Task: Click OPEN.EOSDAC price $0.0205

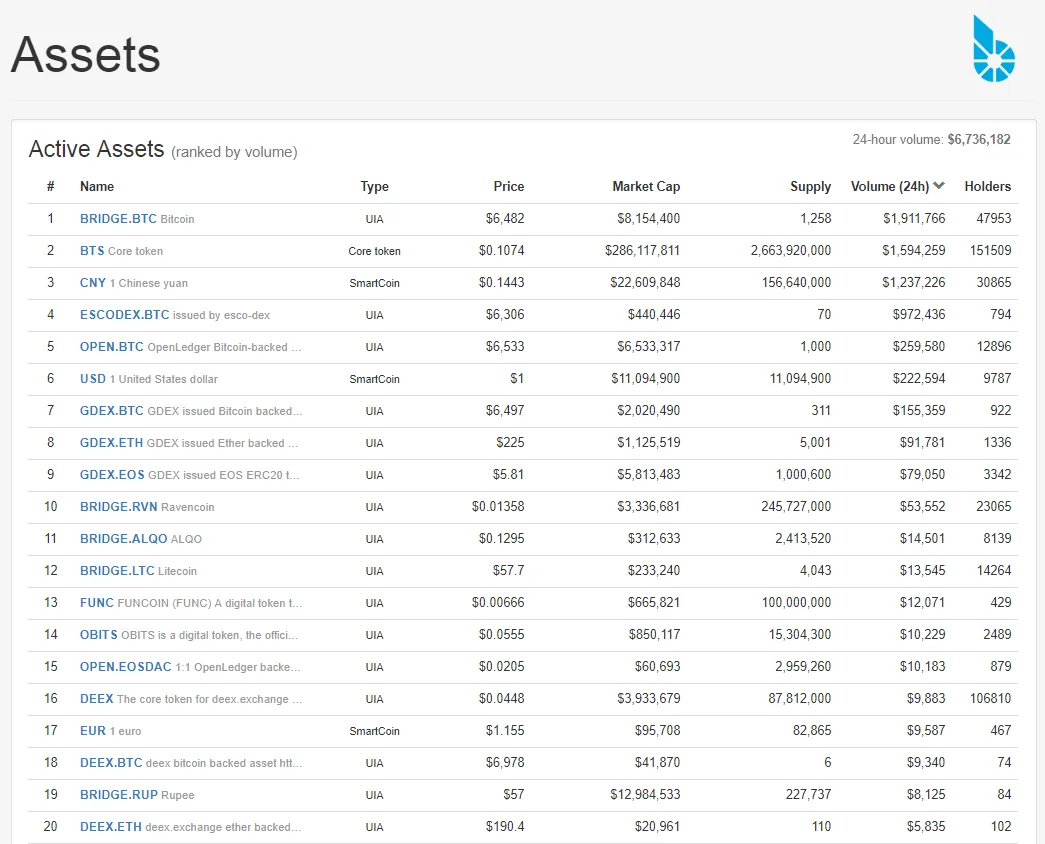Action: (x=501, y=667)
